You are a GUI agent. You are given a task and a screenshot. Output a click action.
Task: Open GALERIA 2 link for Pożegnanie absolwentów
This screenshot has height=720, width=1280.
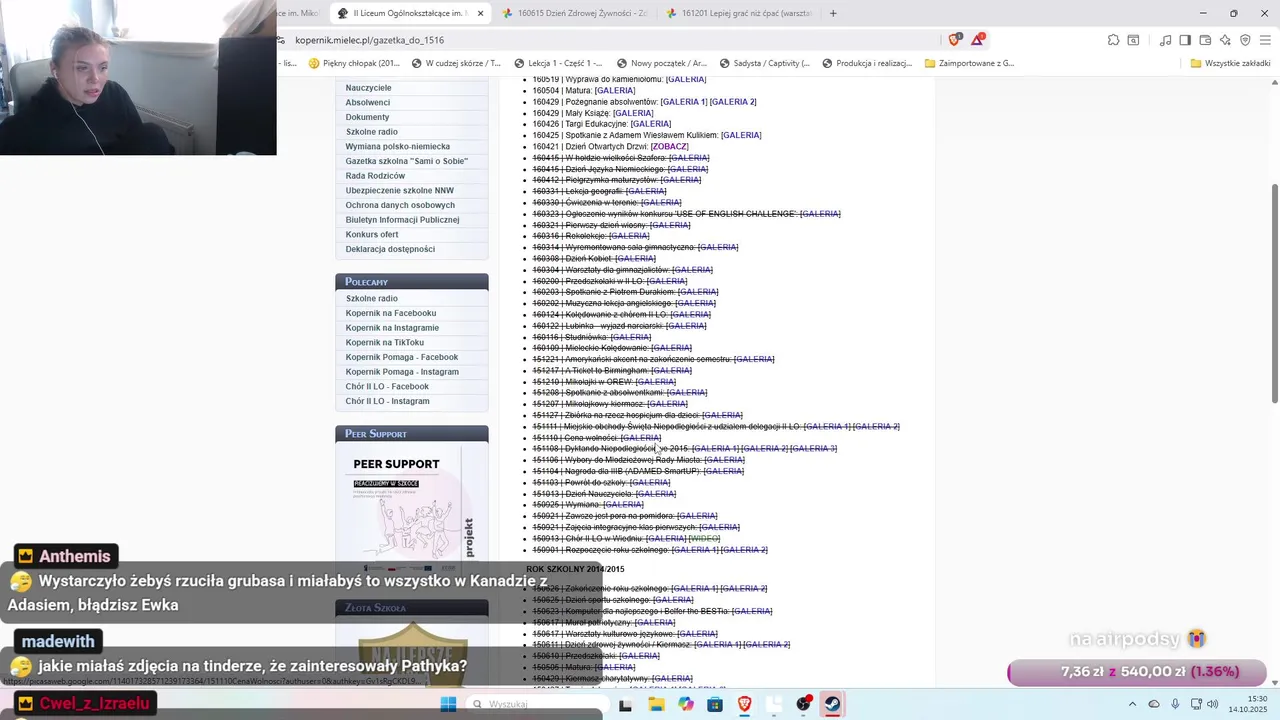click(733, 102)
